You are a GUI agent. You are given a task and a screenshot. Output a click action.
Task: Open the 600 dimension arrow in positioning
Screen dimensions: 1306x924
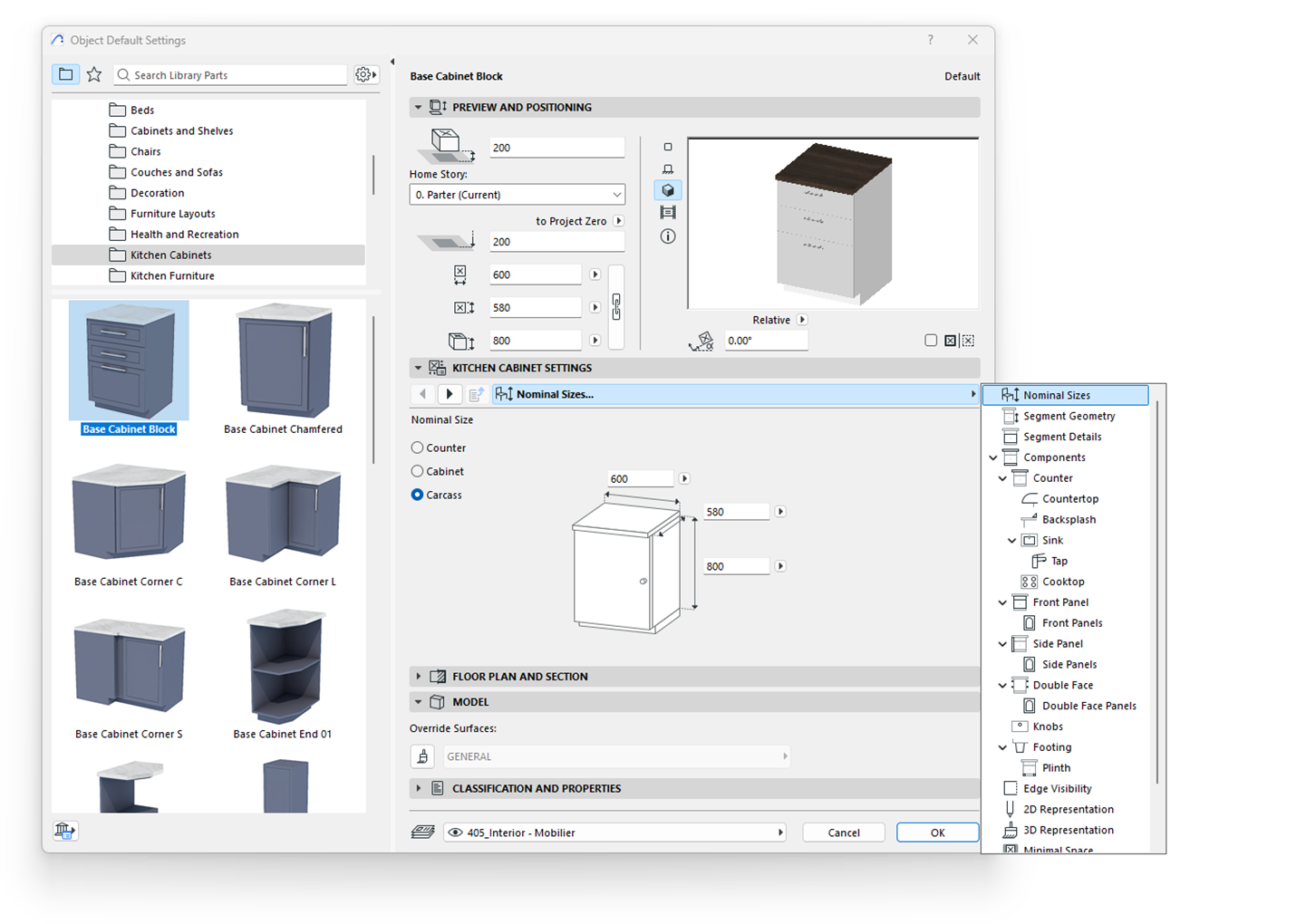[x=595, y=274]
